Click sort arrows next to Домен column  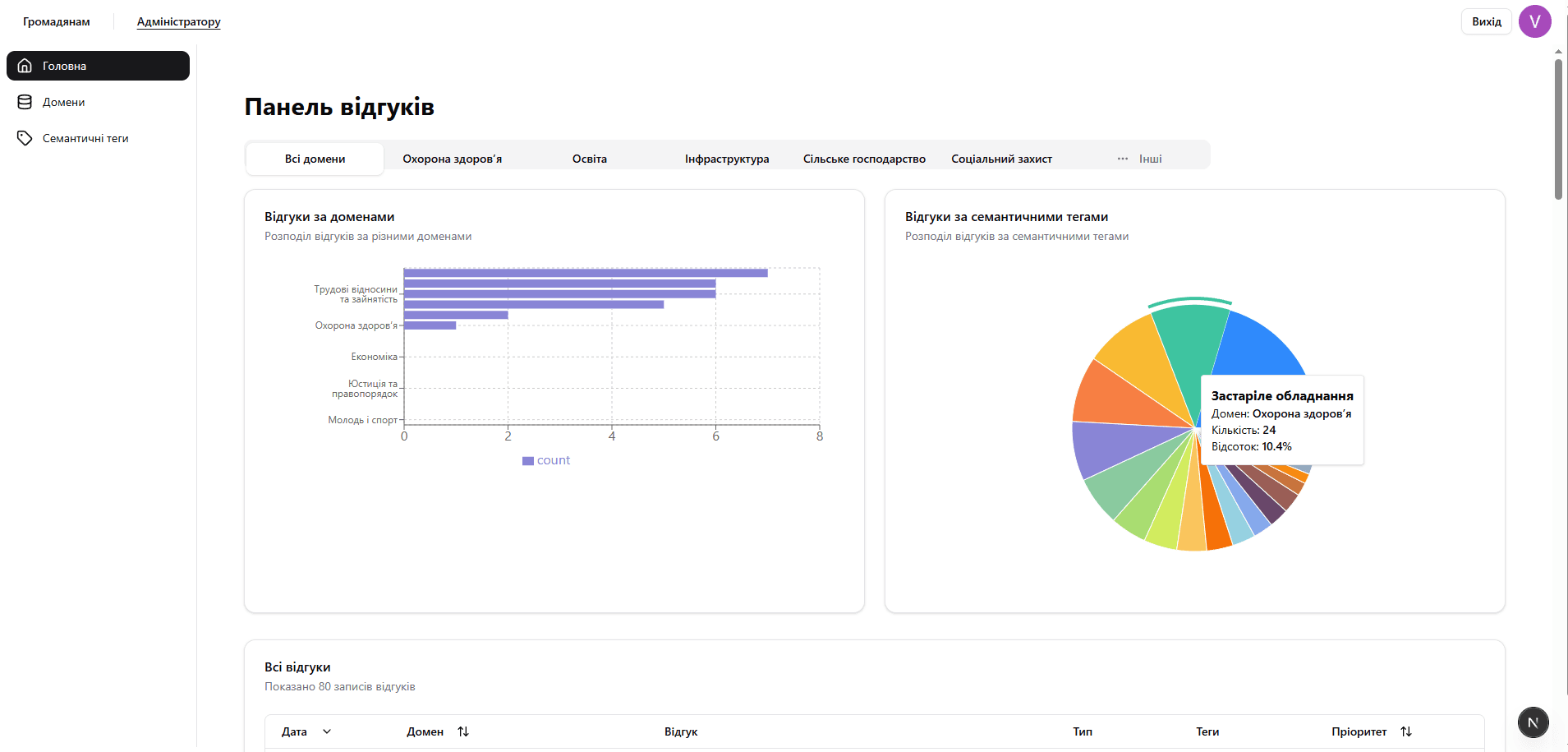pos(463,731)
